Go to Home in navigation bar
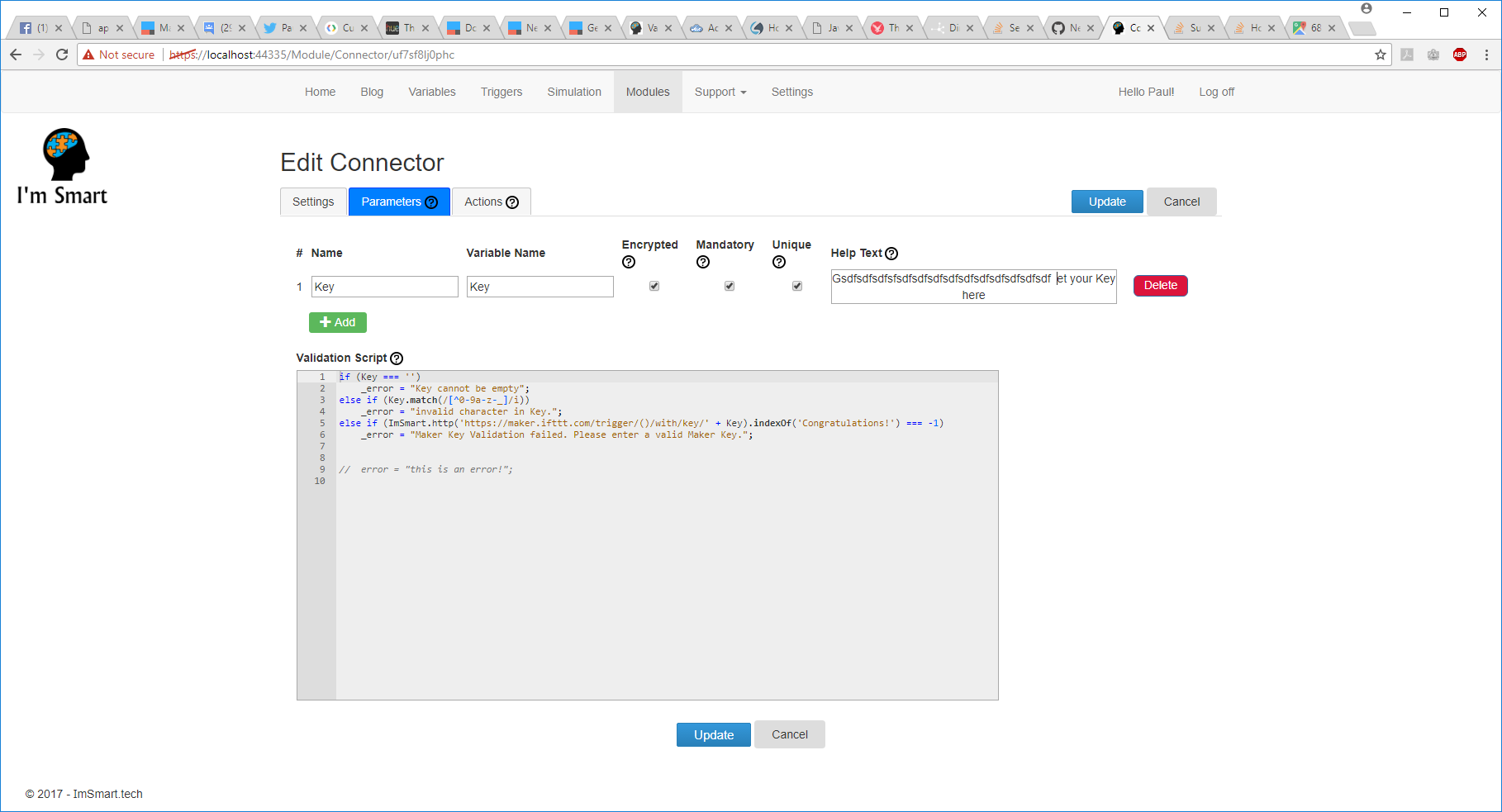Viewport: 1502px width, 812px height. [x=320, y=92]
